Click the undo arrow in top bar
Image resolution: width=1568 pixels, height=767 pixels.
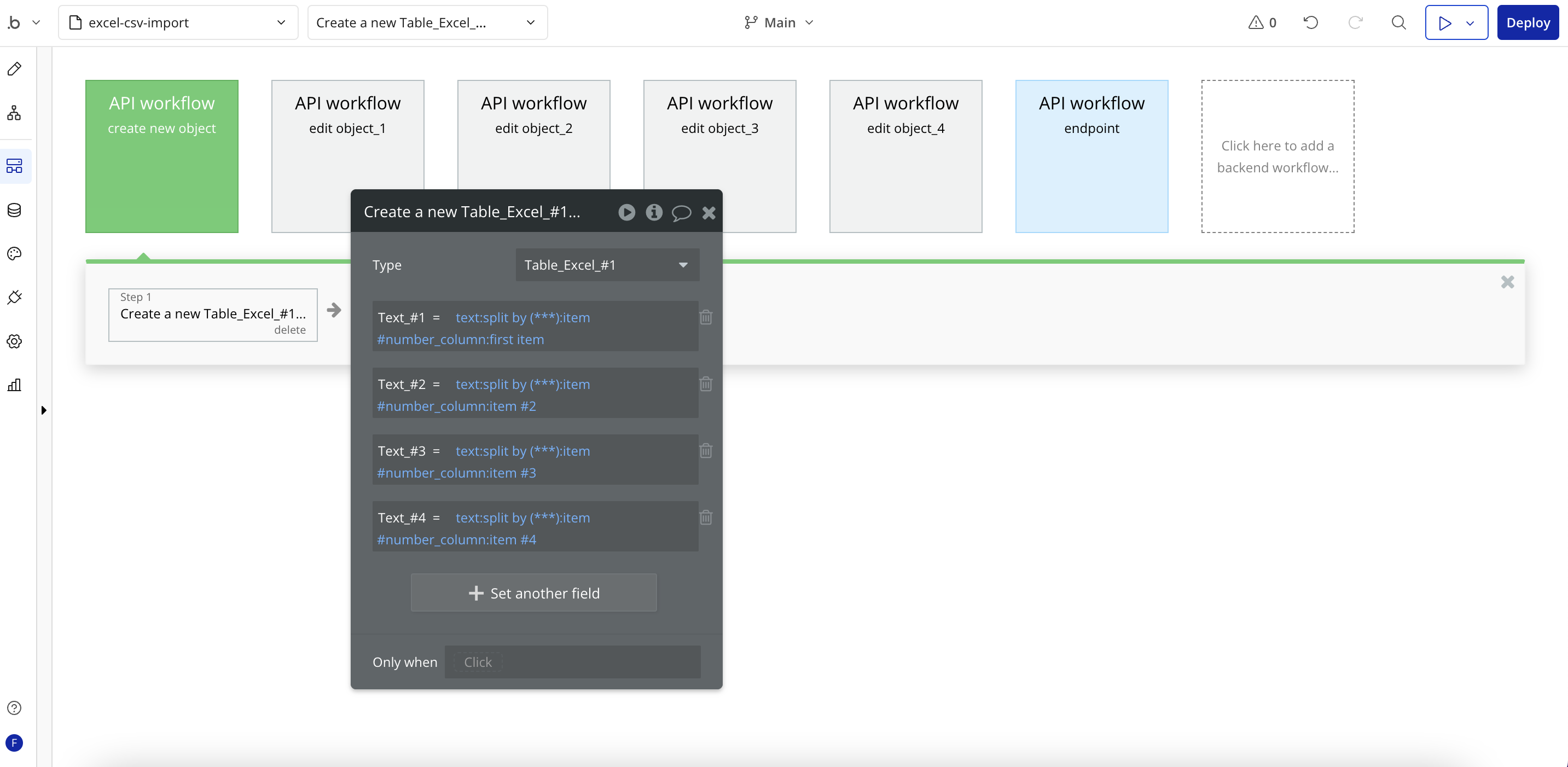1310,23
